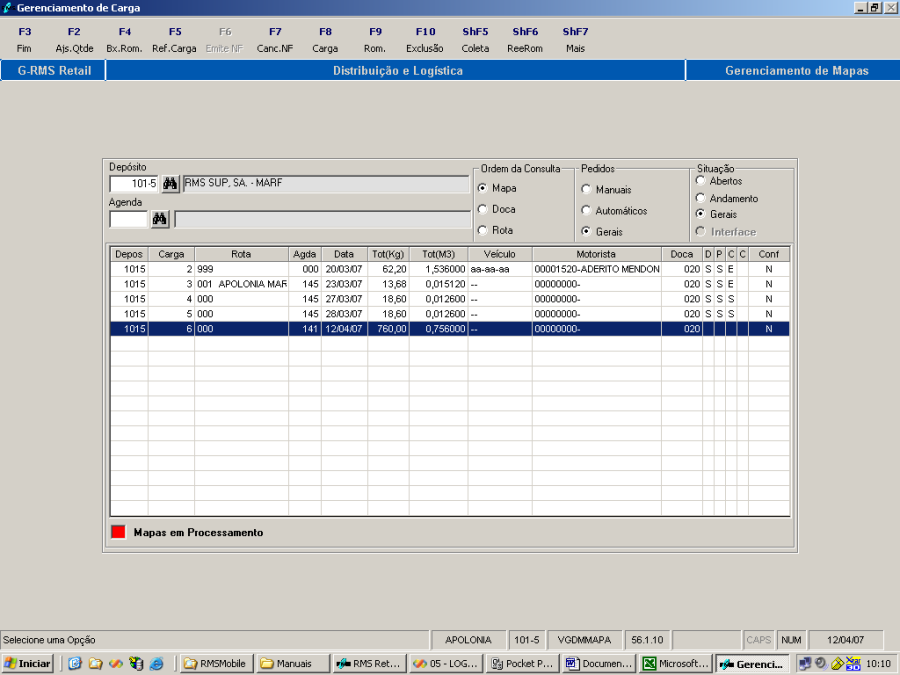This screenshot has width=900, height=675.
Task: Select row with date 20/03/07
Action: pos(450,269)
